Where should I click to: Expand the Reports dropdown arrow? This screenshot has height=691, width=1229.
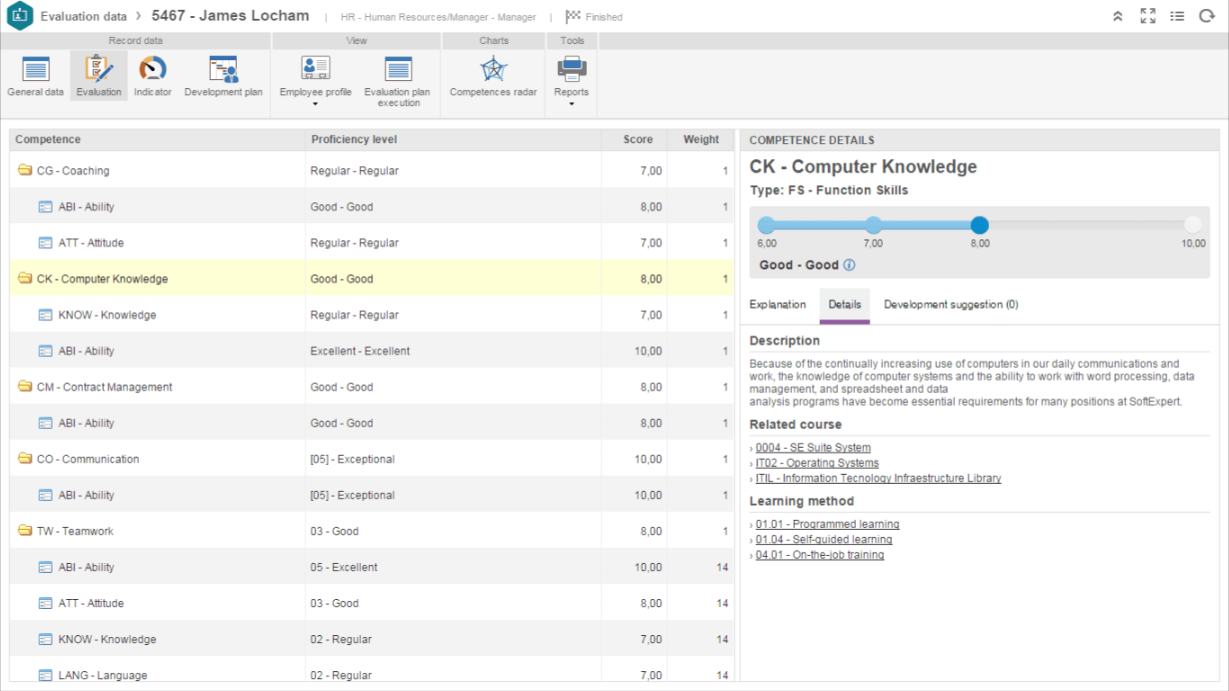click(x=571, y=104)
